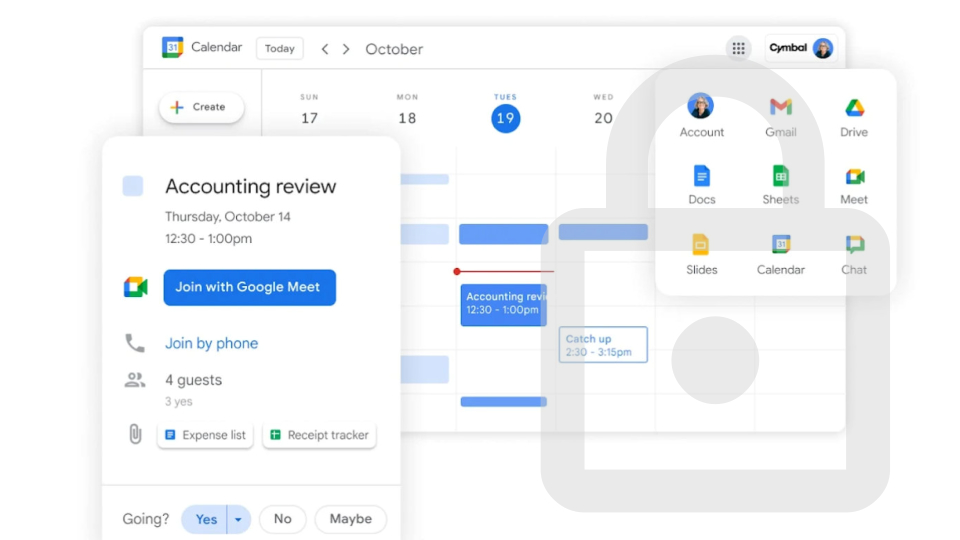Click the Google apps grid launcher icon
The image size is (960, 540).
pos(738,48)
